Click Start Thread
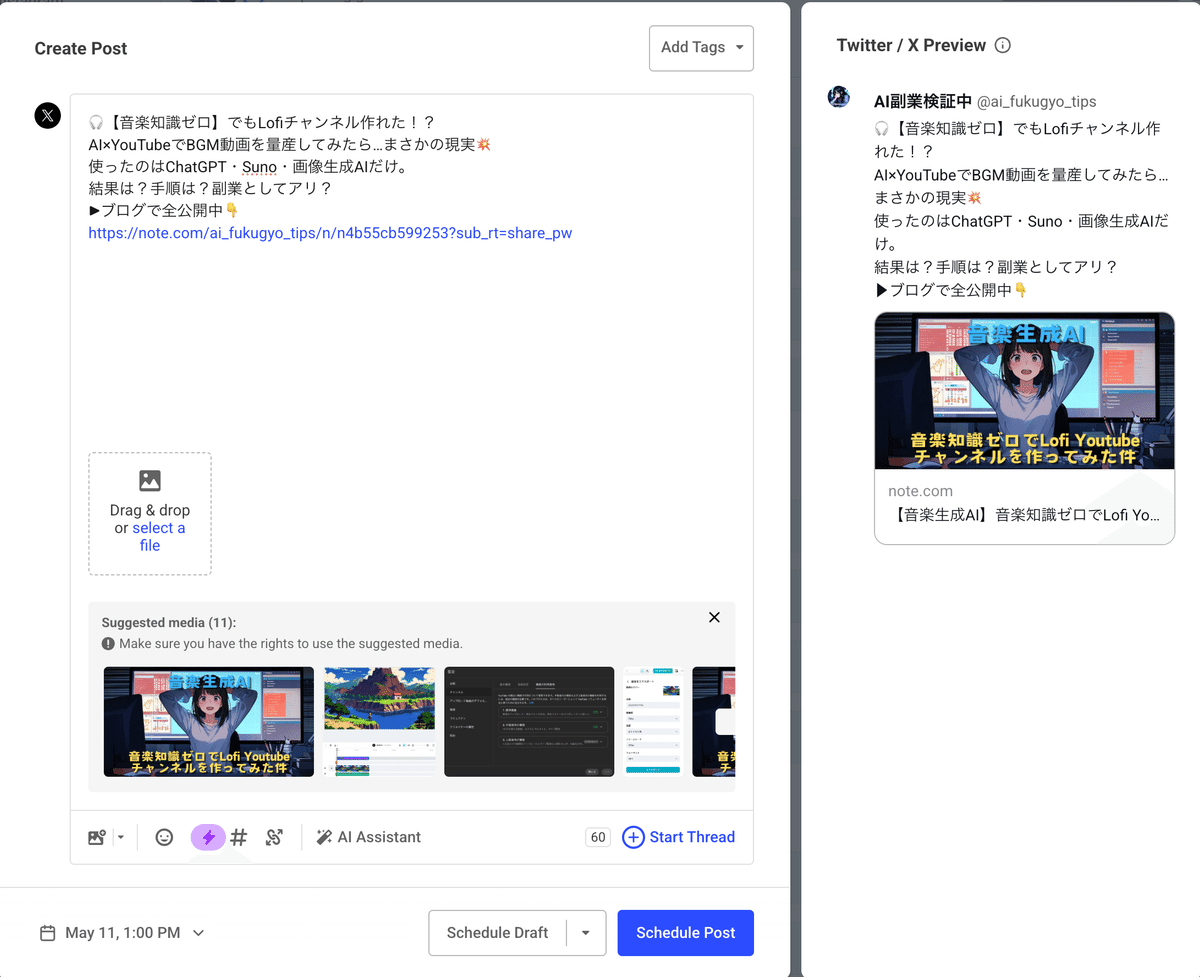Screen dimensions: 1200x977 coord(679,836)
